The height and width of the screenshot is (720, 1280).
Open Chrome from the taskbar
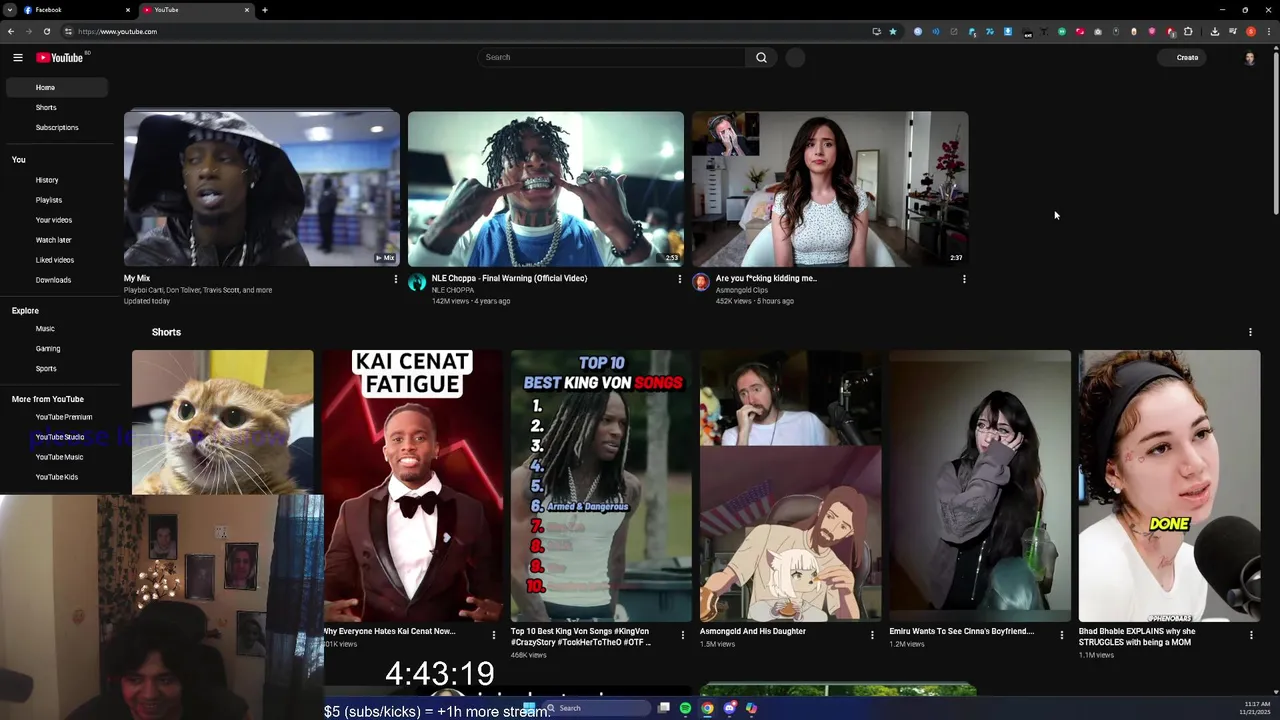tap(707, 708)
